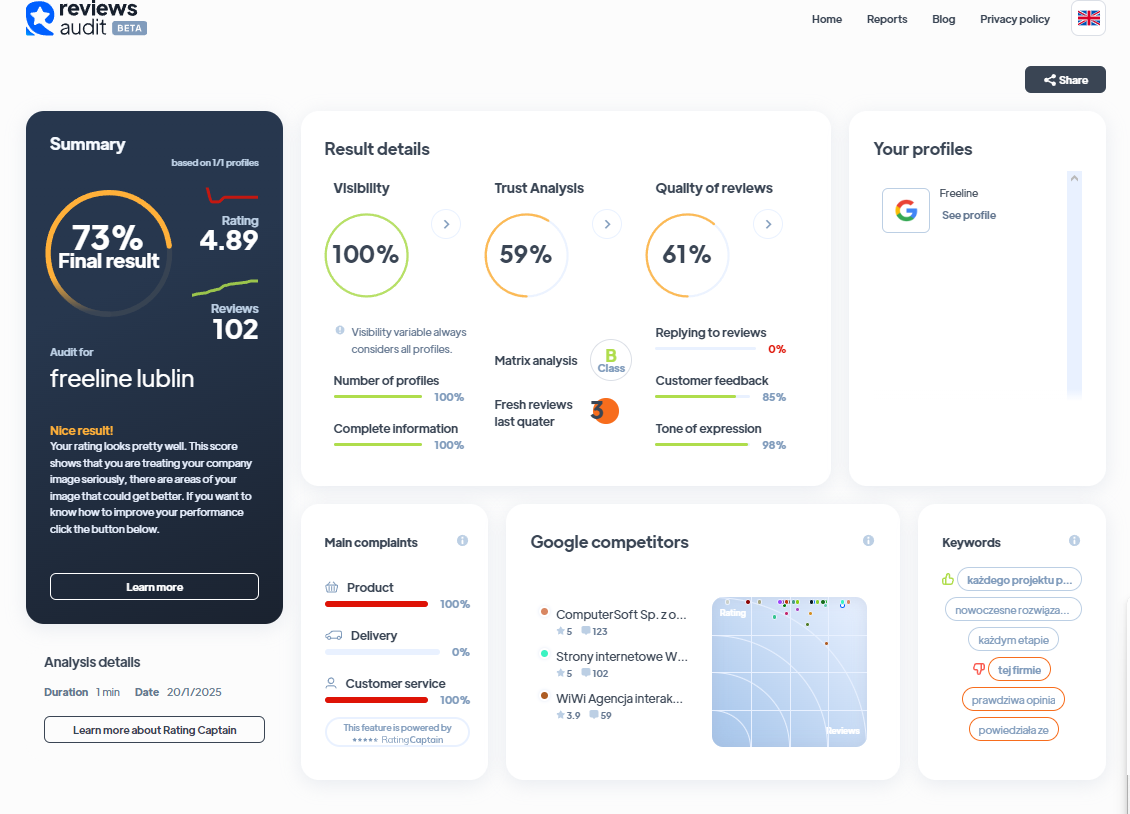Click the BETA label badge
Screen dimensions: 1130x814
pos(130,28)
